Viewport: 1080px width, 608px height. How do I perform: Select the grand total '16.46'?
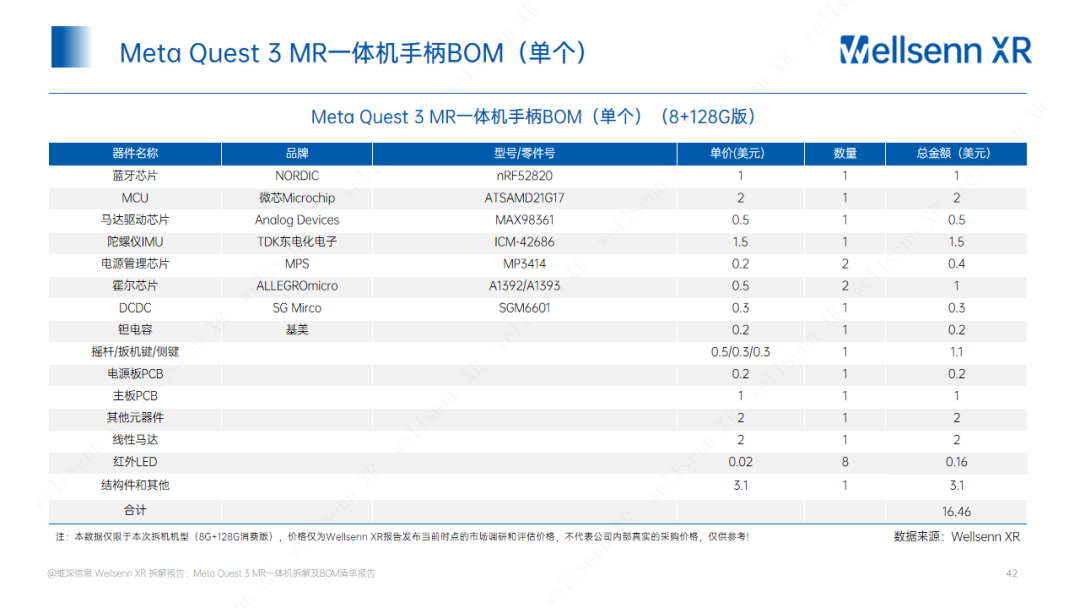click(x=956, y=512)
